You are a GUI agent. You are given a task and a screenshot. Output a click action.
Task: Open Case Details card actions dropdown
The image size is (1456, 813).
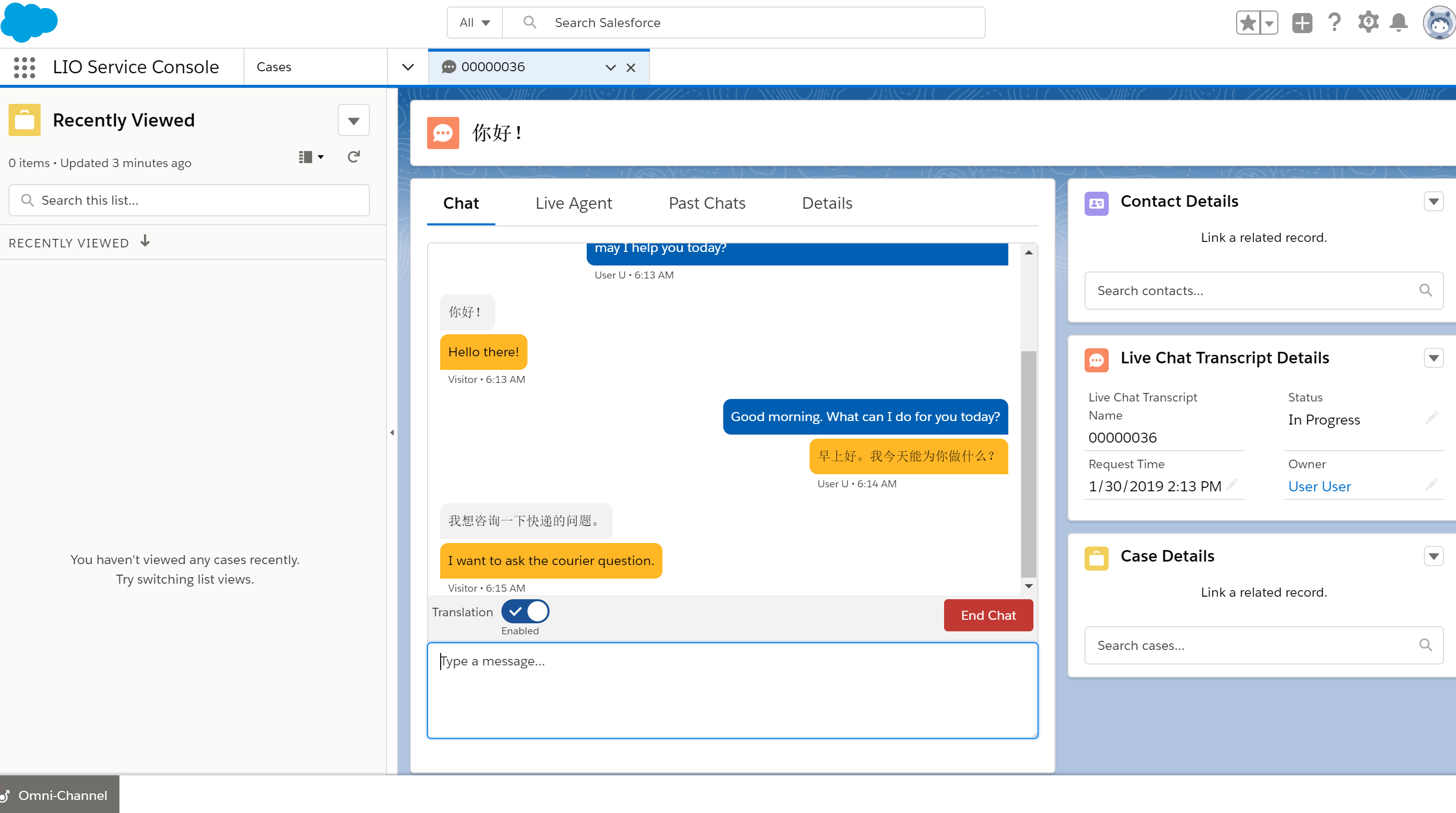point(1433,557)
